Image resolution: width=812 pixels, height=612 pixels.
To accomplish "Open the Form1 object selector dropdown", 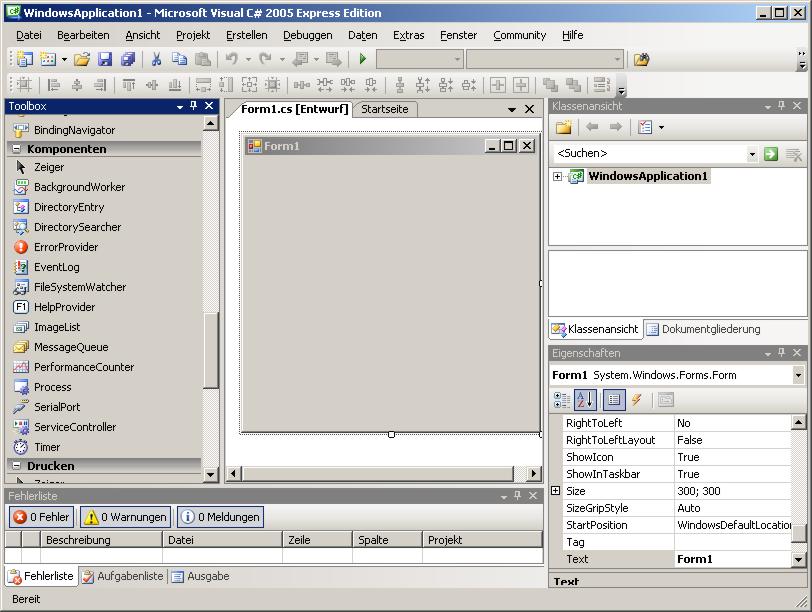I will tap(798, 375).
